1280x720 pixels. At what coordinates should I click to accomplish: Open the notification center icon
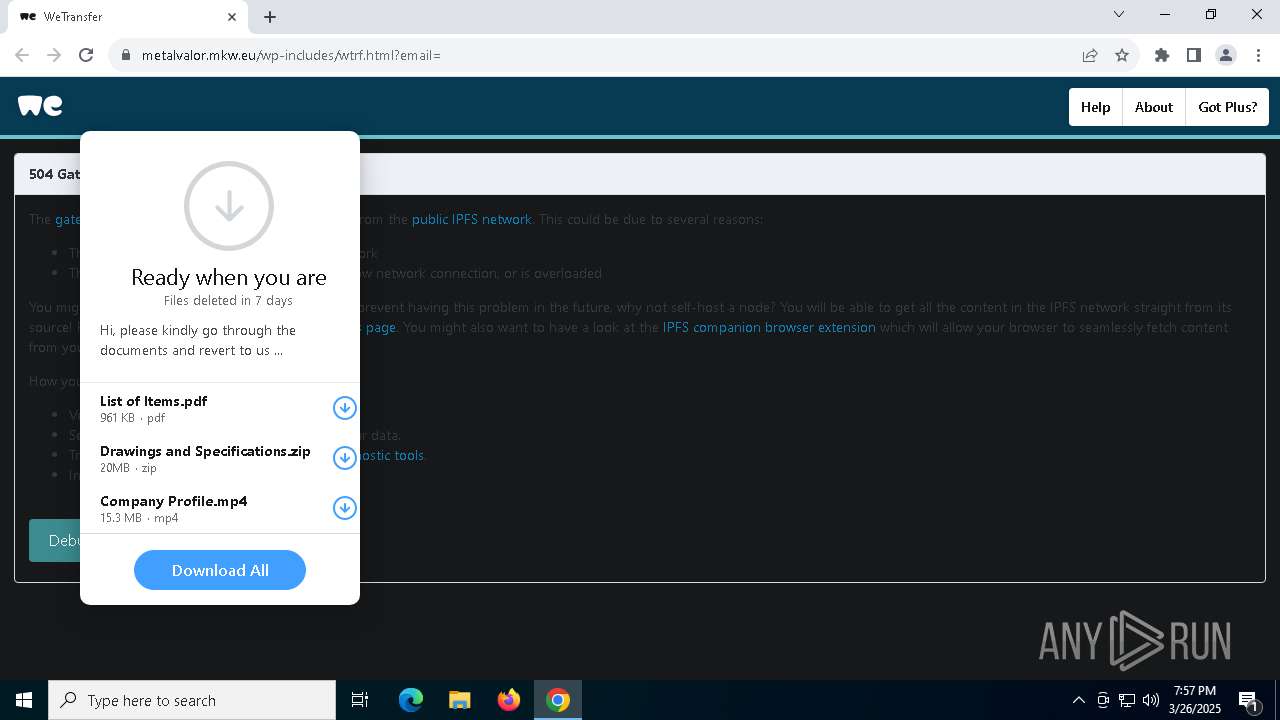(x=1248, y=700)
